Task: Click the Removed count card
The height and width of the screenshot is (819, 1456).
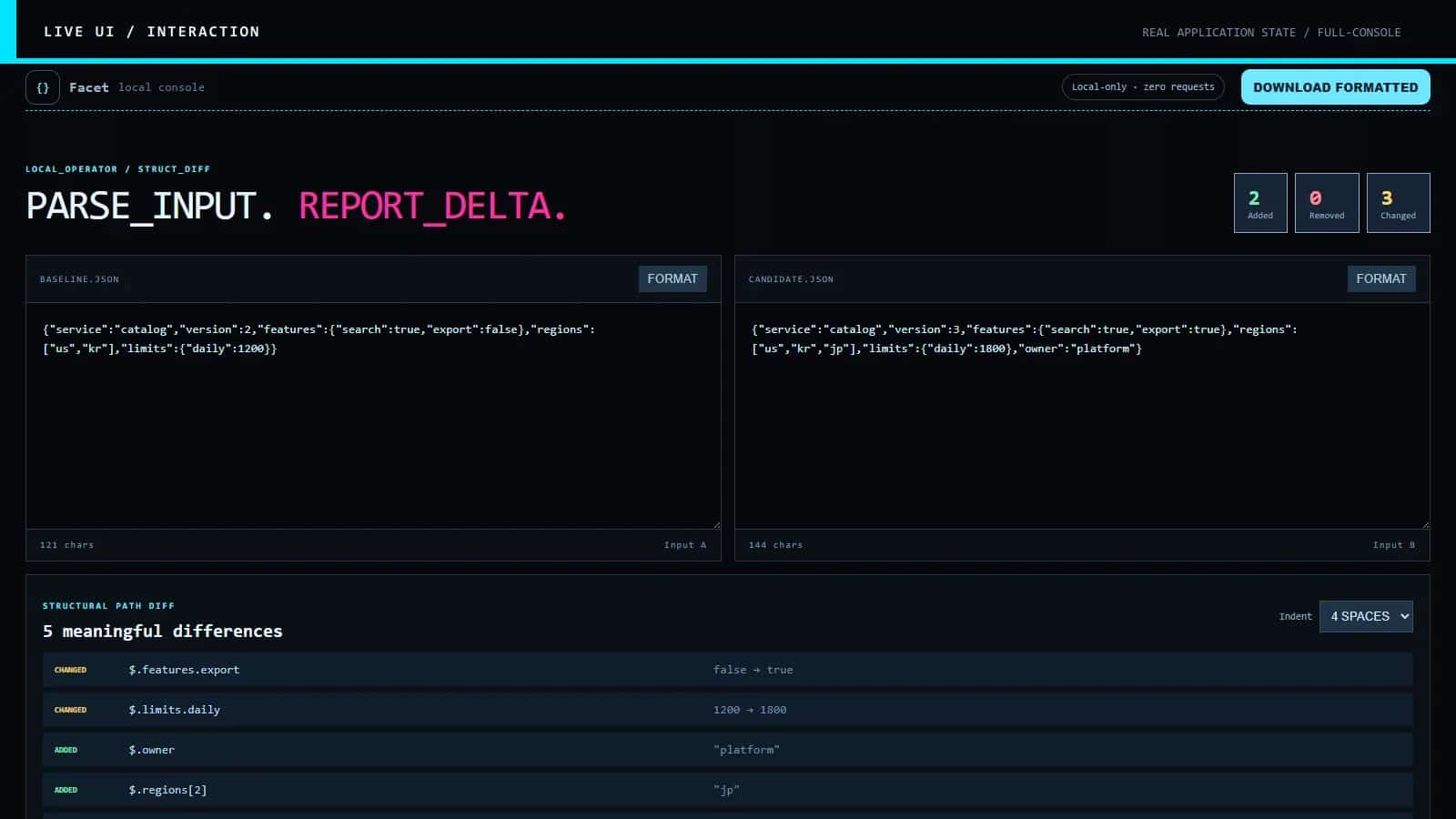Action: tap(1327, 203)
